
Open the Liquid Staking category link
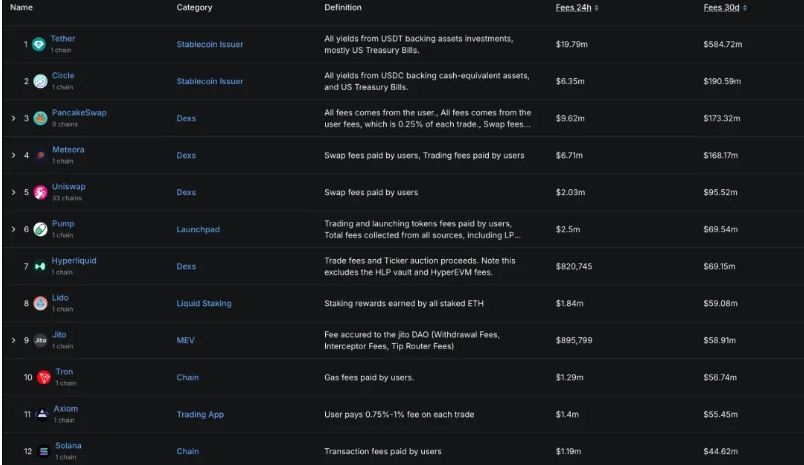coord(204,303)
